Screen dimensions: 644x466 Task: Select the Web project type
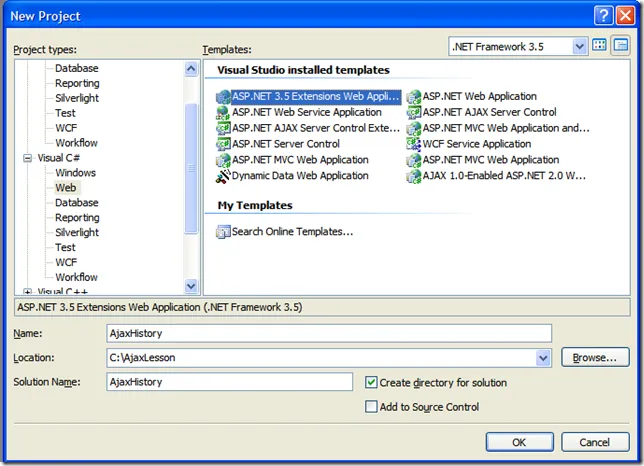(66, 188)
